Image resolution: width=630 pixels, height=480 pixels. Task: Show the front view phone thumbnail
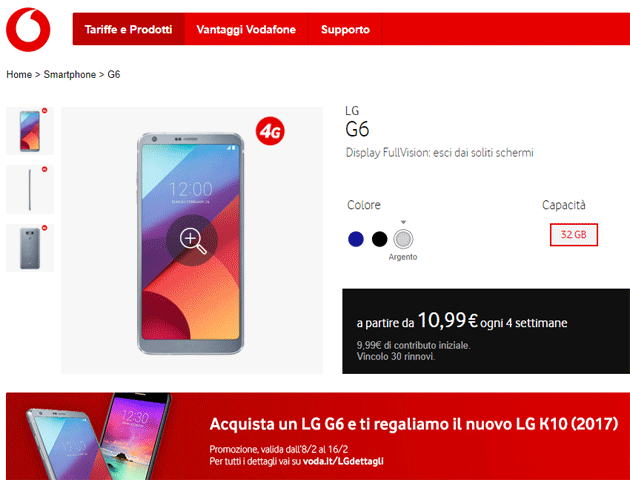coord(30,131)
